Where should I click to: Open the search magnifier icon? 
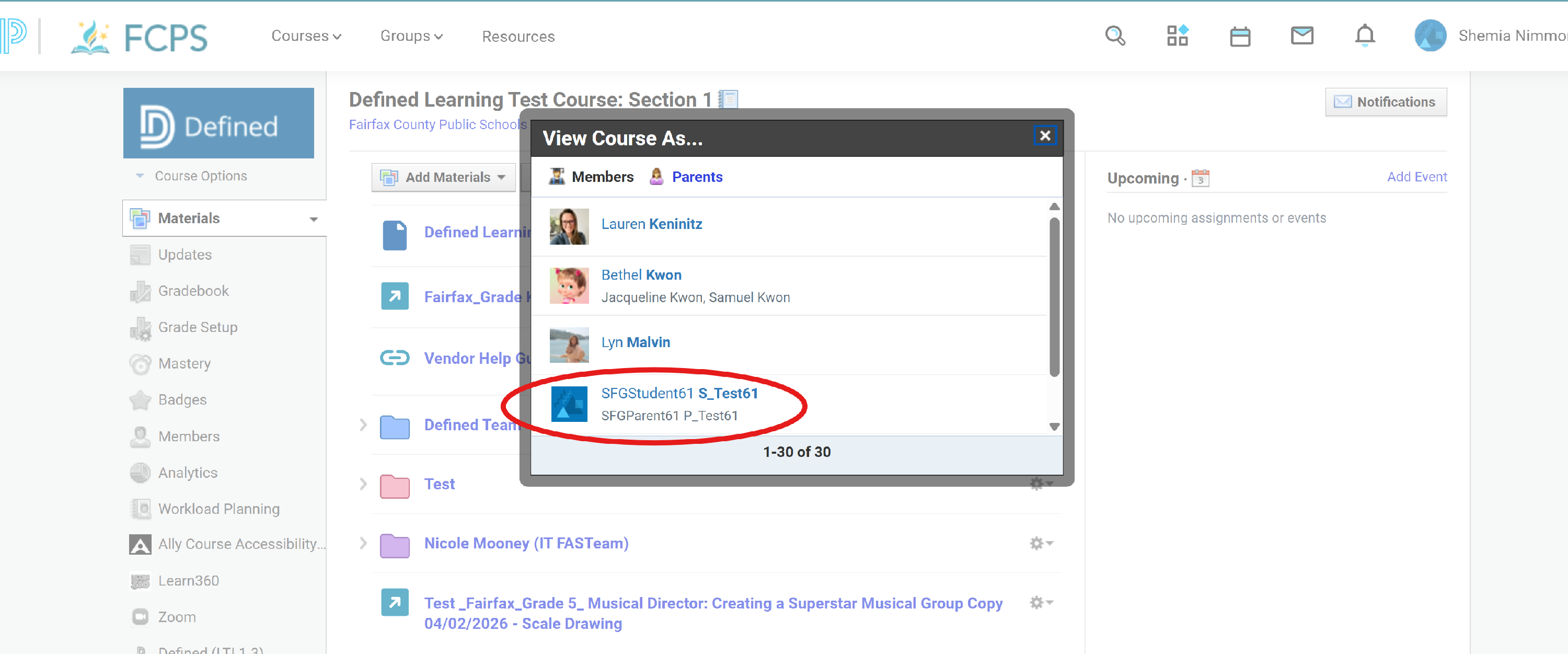tap(1115, 36)
